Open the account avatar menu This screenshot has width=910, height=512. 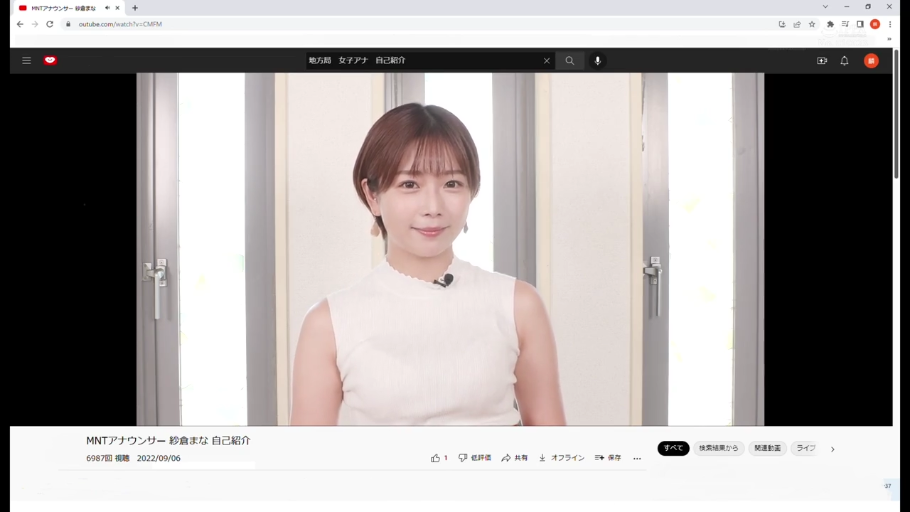[871, 61]
